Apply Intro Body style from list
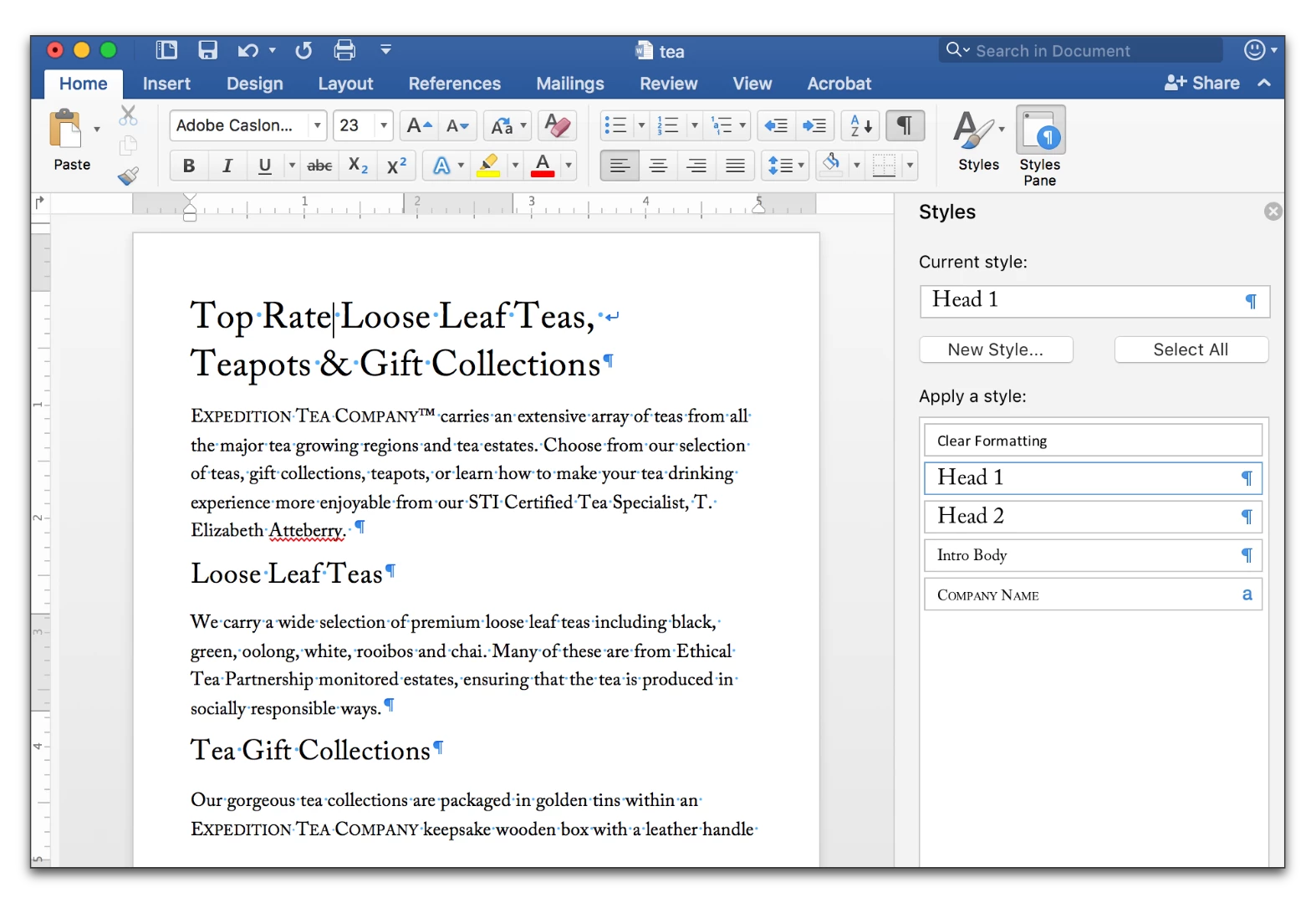Screen dimensions: 1316x903 coord(1093,555)
